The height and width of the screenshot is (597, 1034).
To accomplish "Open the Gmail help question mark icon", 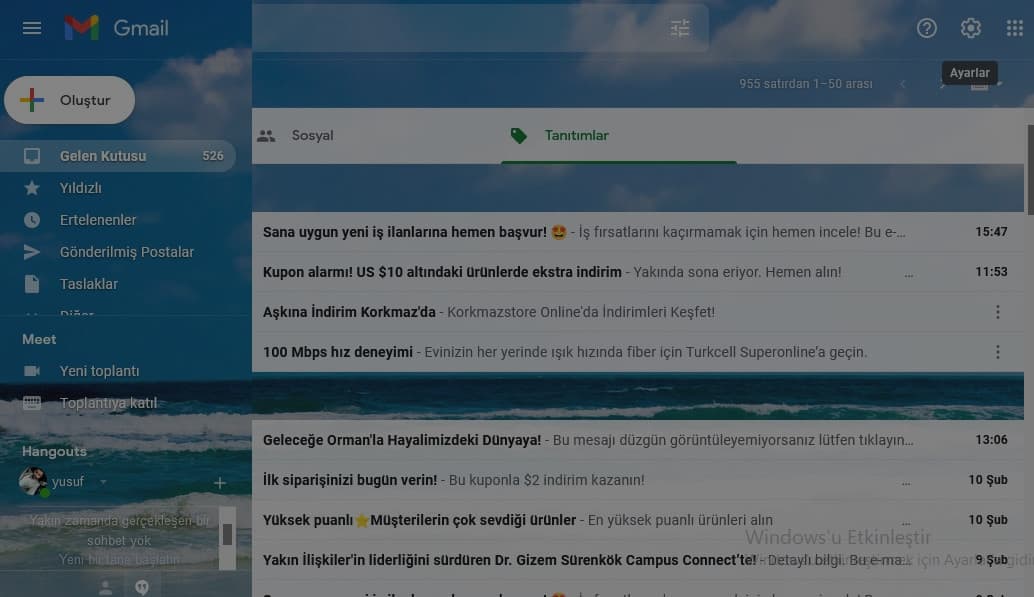I will 926,28.
